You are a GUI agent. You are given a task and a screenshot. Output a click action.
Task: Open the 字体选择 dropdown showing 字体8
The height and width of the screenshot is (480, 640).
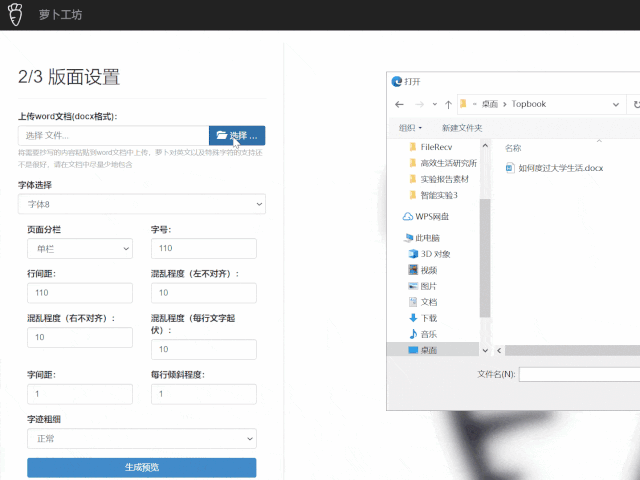[x=142, y=204]
